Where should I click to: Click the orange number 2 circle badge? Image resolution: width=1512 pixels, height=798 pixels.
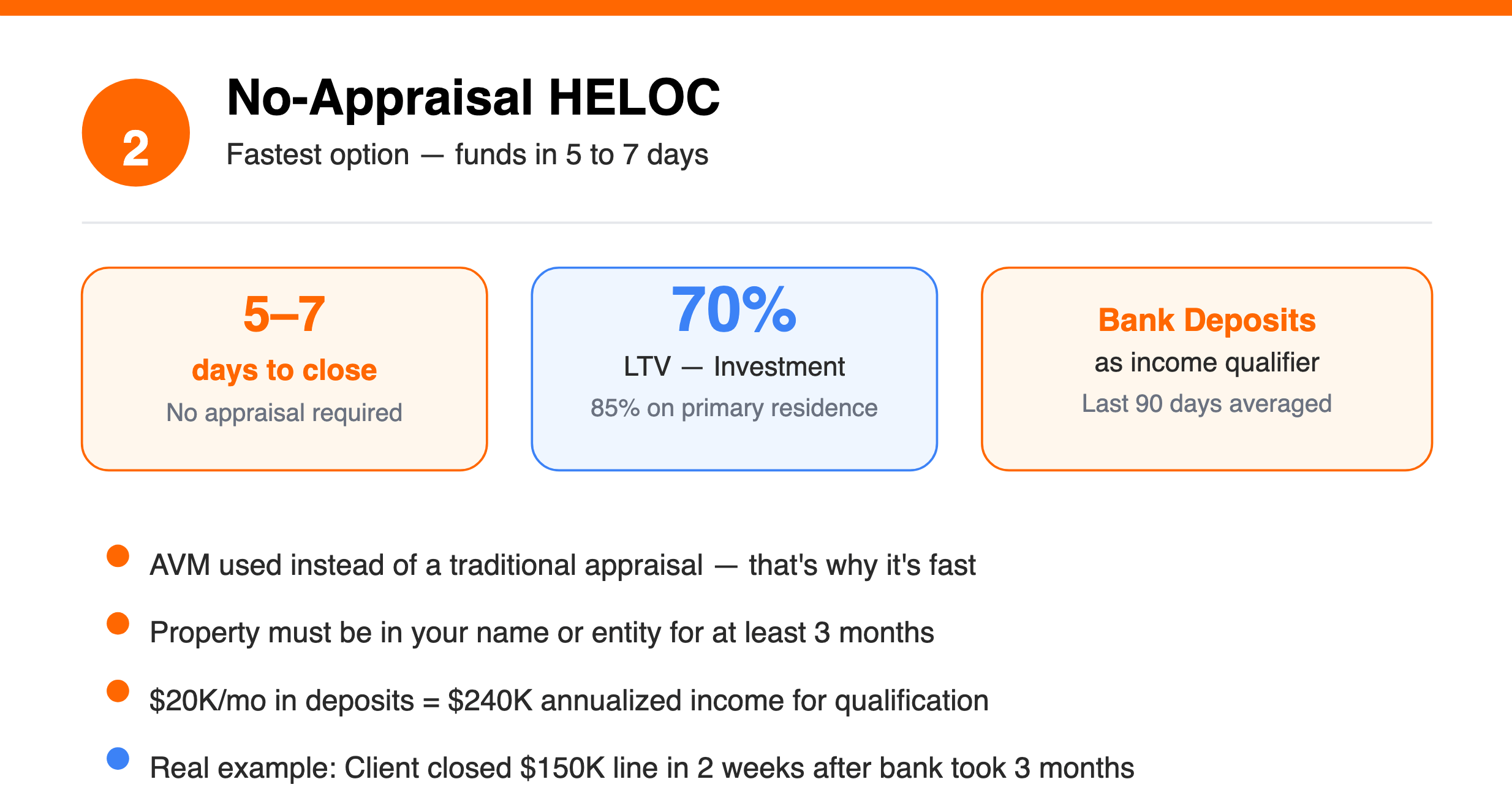pos(136,132)
